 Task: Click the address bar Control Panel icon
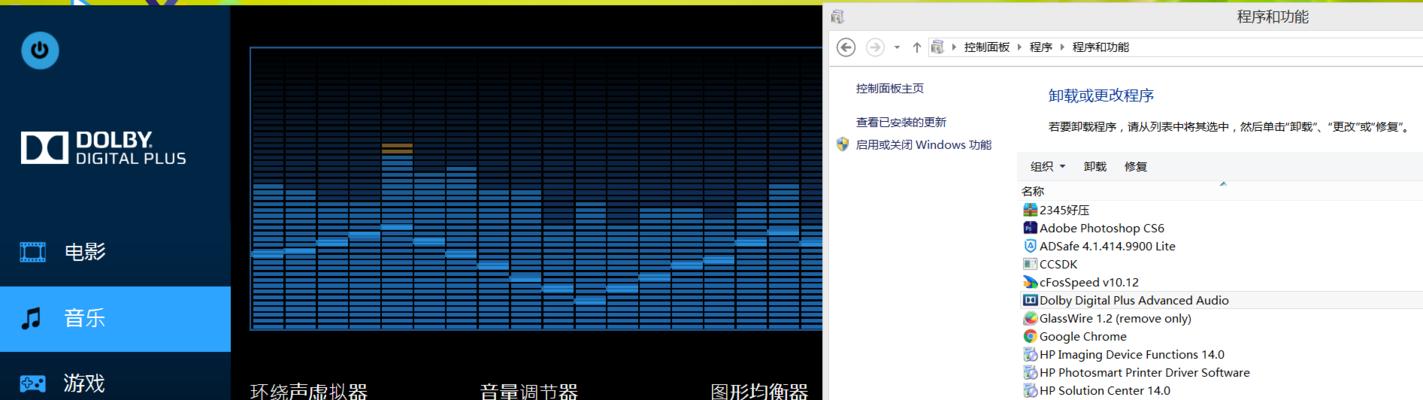(937, 47)
